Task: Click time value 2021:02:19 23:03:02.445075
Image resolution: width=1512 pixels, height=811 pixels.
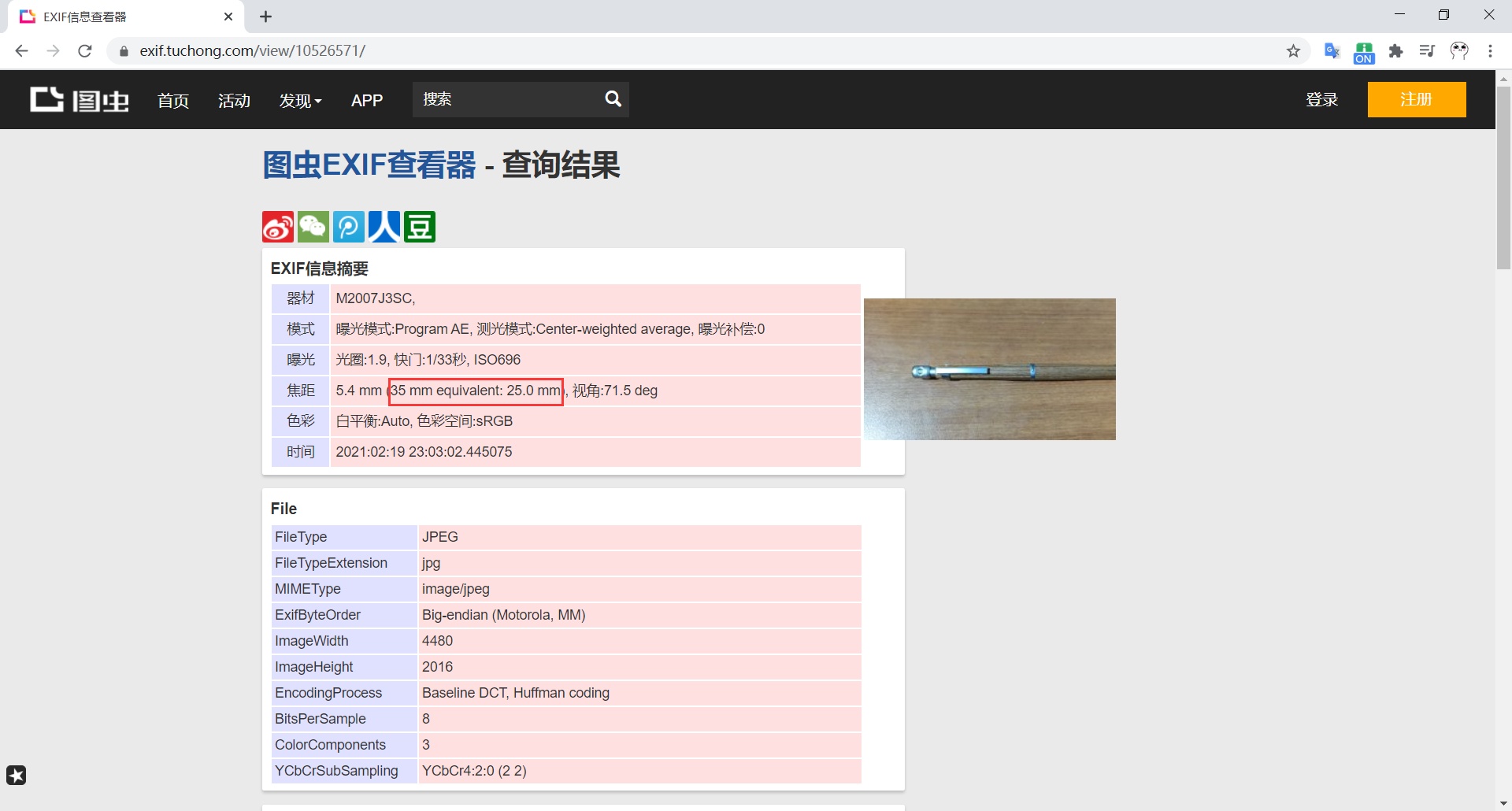Action: click(424, 452)
